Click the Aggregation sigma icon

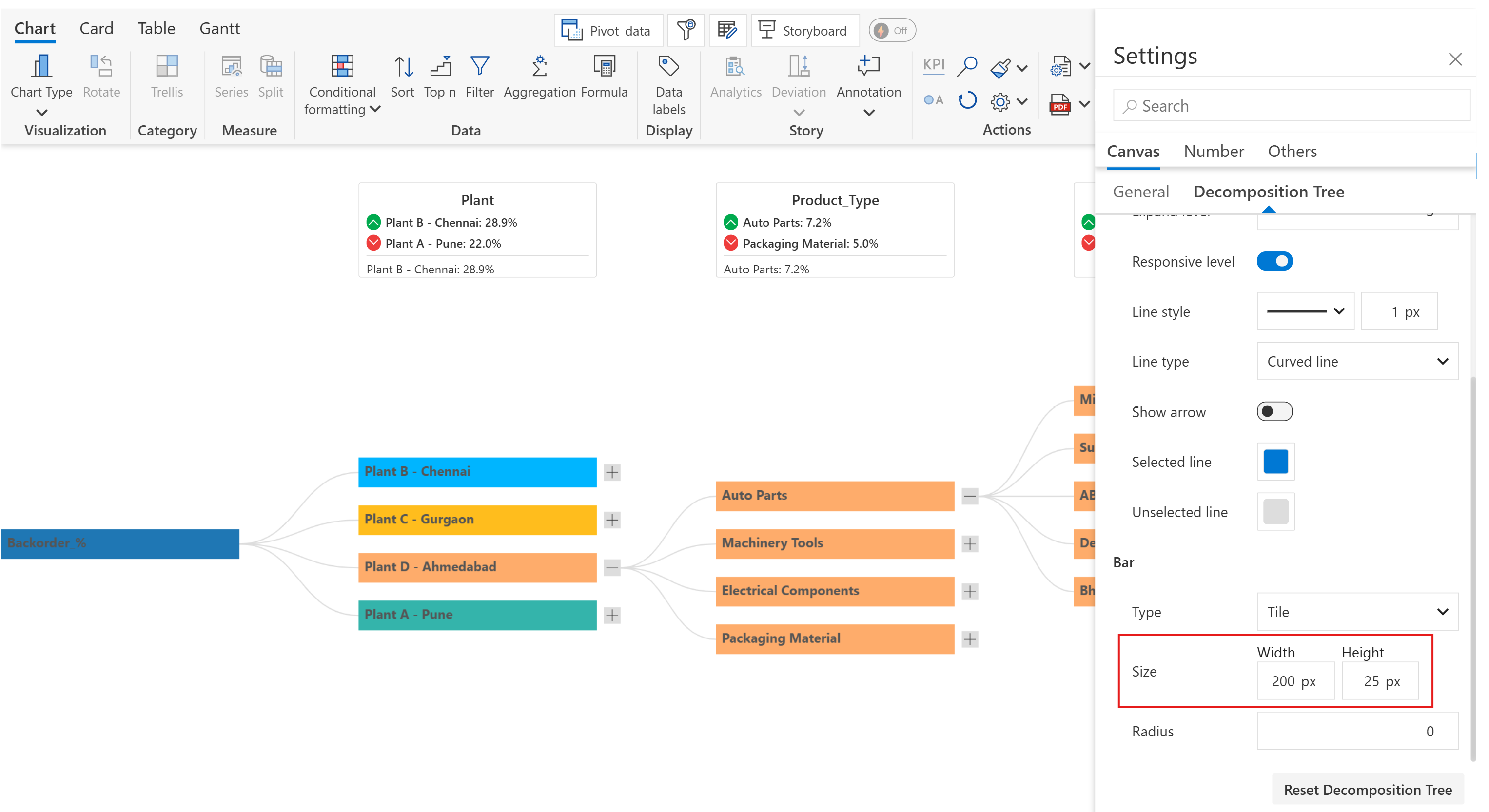[539, 67]
